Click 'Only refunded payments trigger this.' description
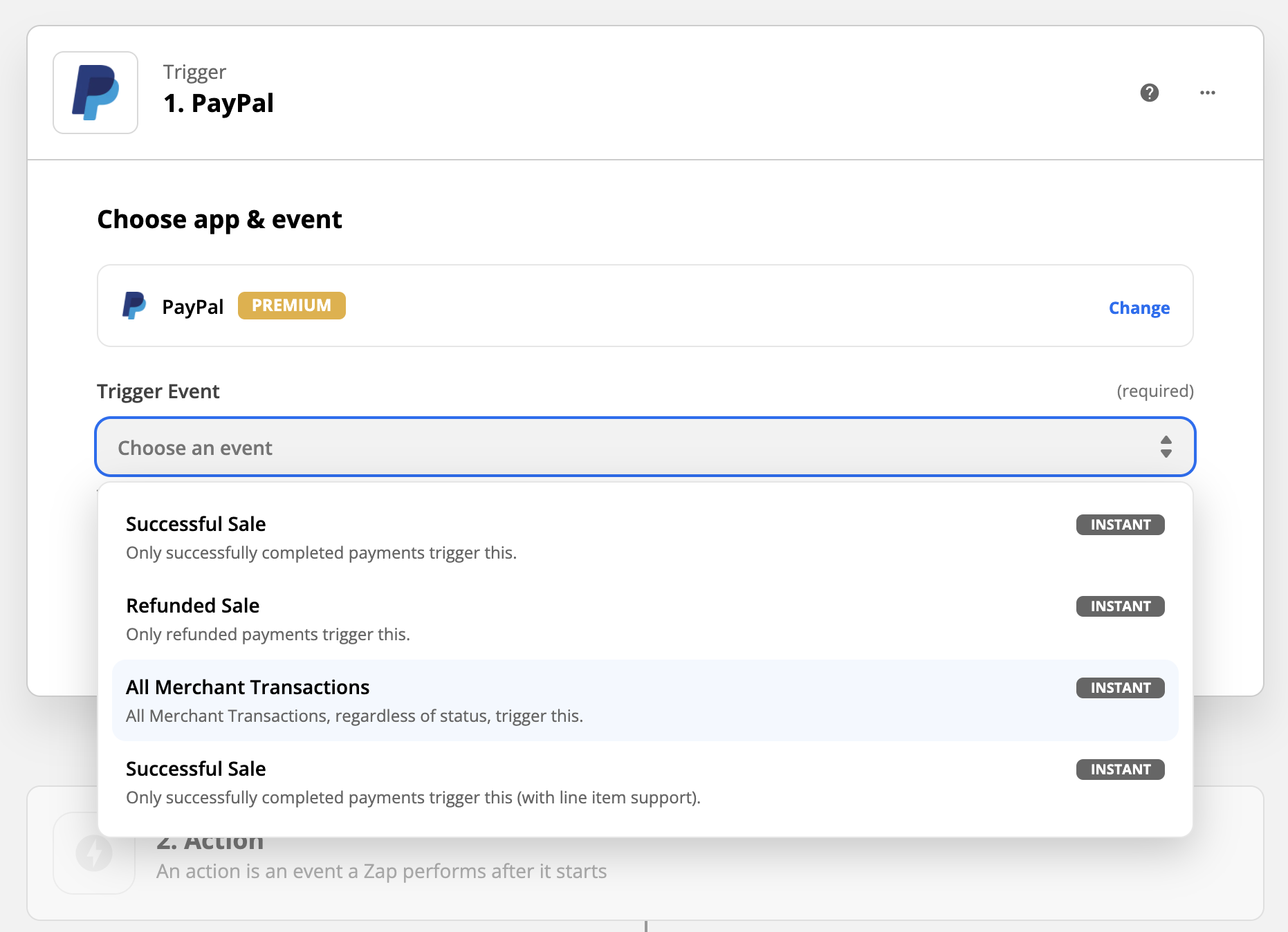This screenshot has width=1288, height=932. 268,635
